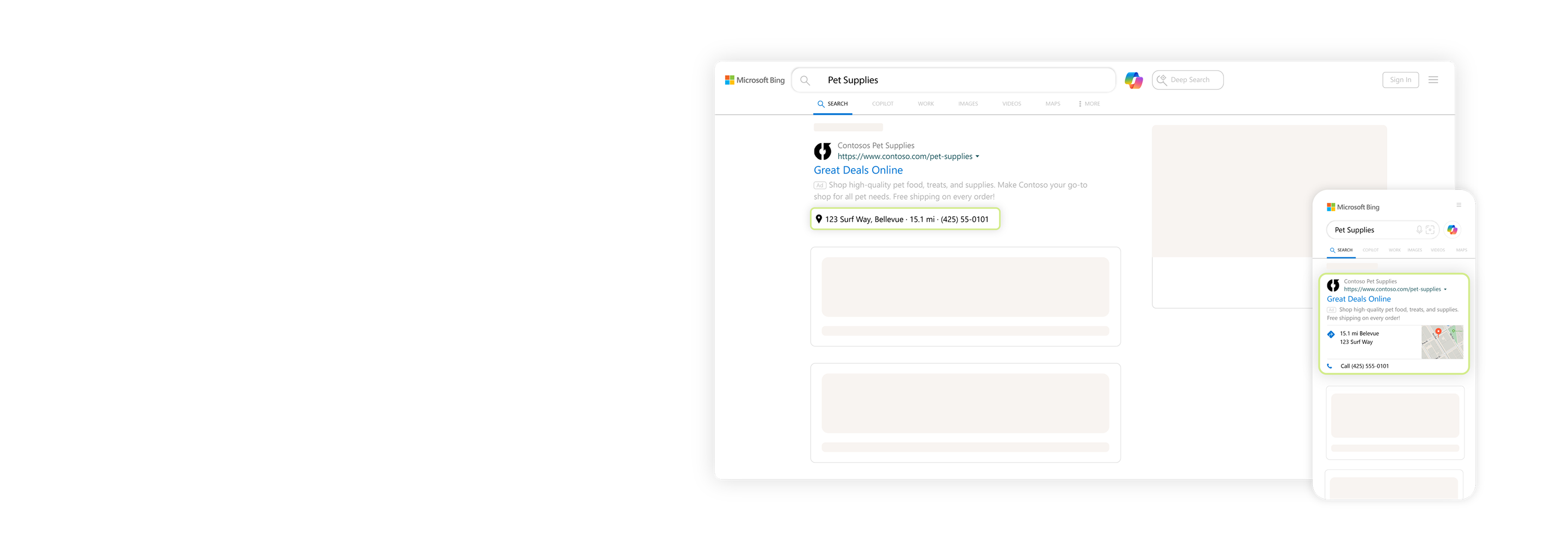Expand the desktop ad URL dropdown arrow

point(978,156)
